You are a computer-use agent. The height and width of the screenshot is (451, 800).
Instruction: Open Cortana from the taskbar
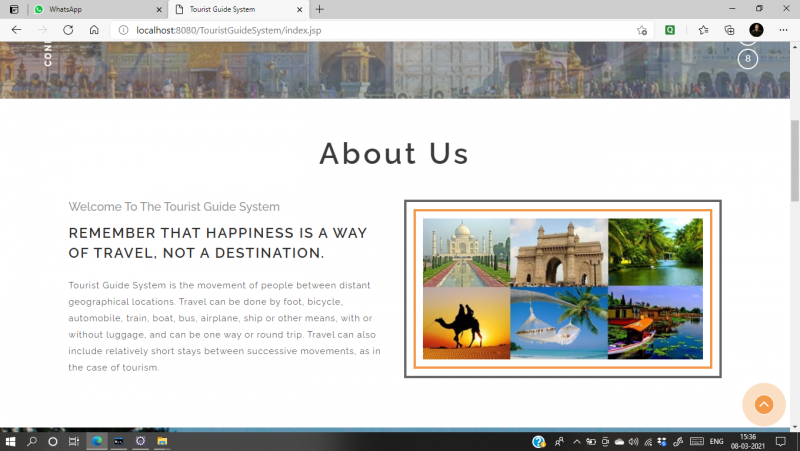(53, 441)
